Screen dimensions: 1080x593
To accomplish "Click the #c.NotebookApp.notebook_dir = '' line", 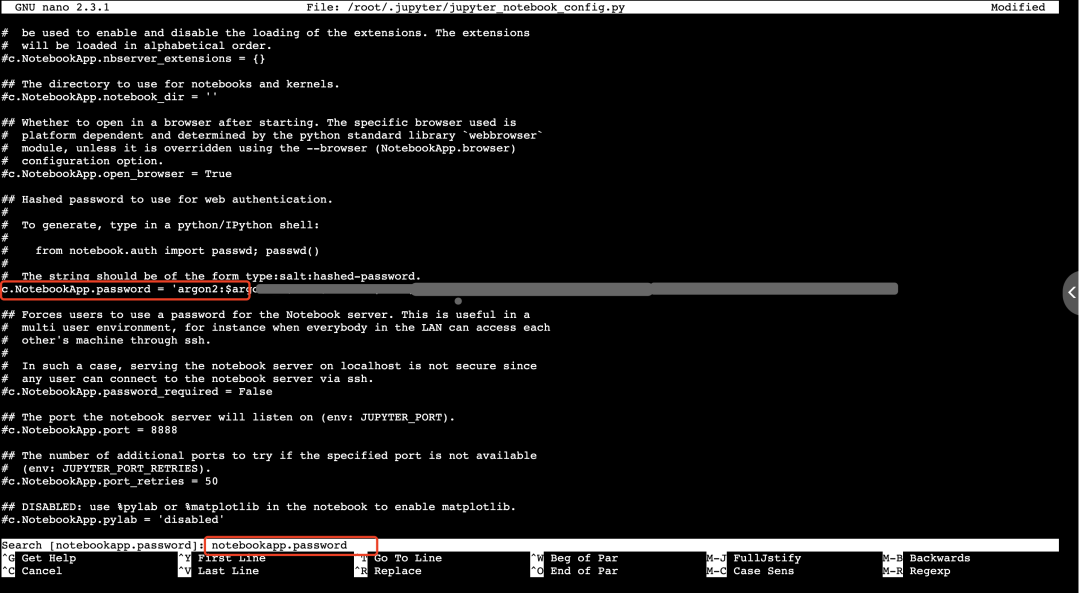I will [110, 97].
